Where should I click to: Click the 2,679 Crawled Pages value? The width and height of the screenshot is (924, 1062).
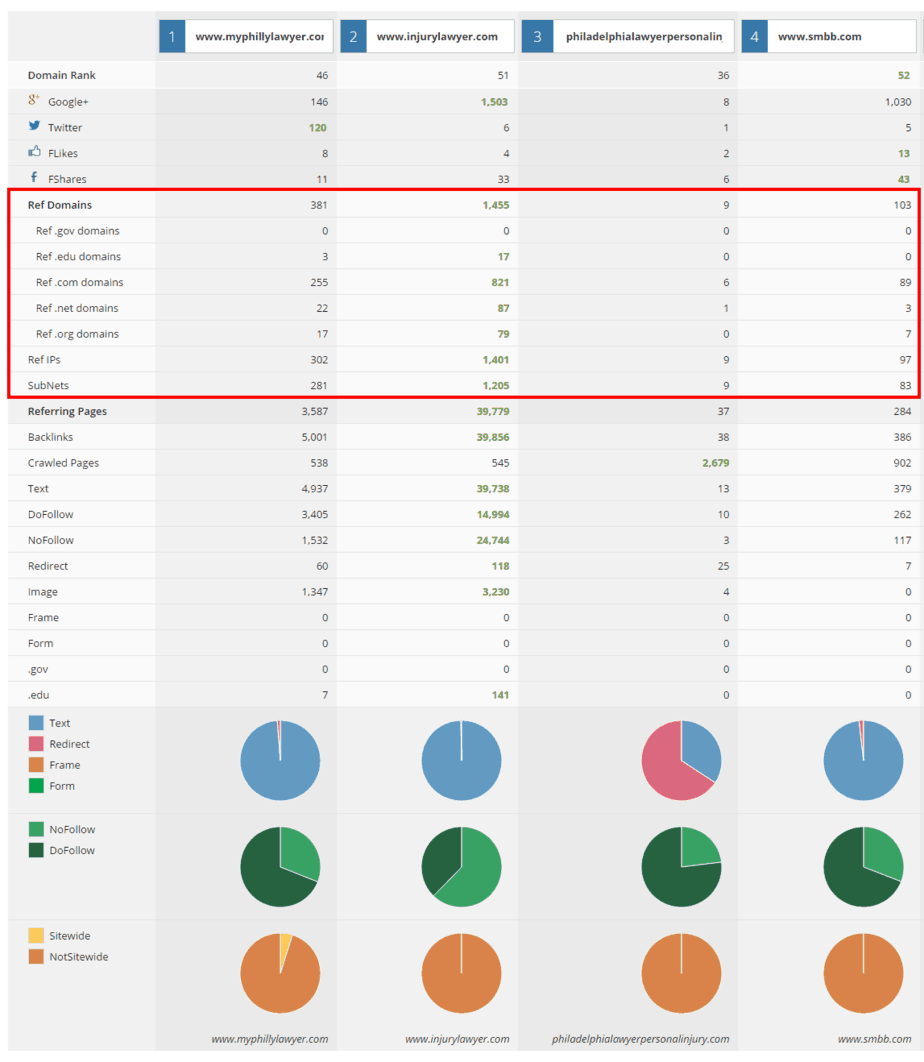[x=715, y=463]
